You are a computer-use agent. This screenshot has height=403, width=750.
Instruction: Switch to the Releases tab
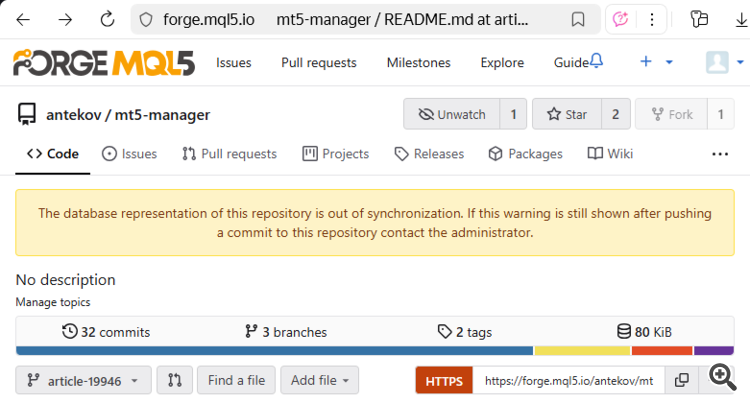pyautogui.click(x=429, y=154)
